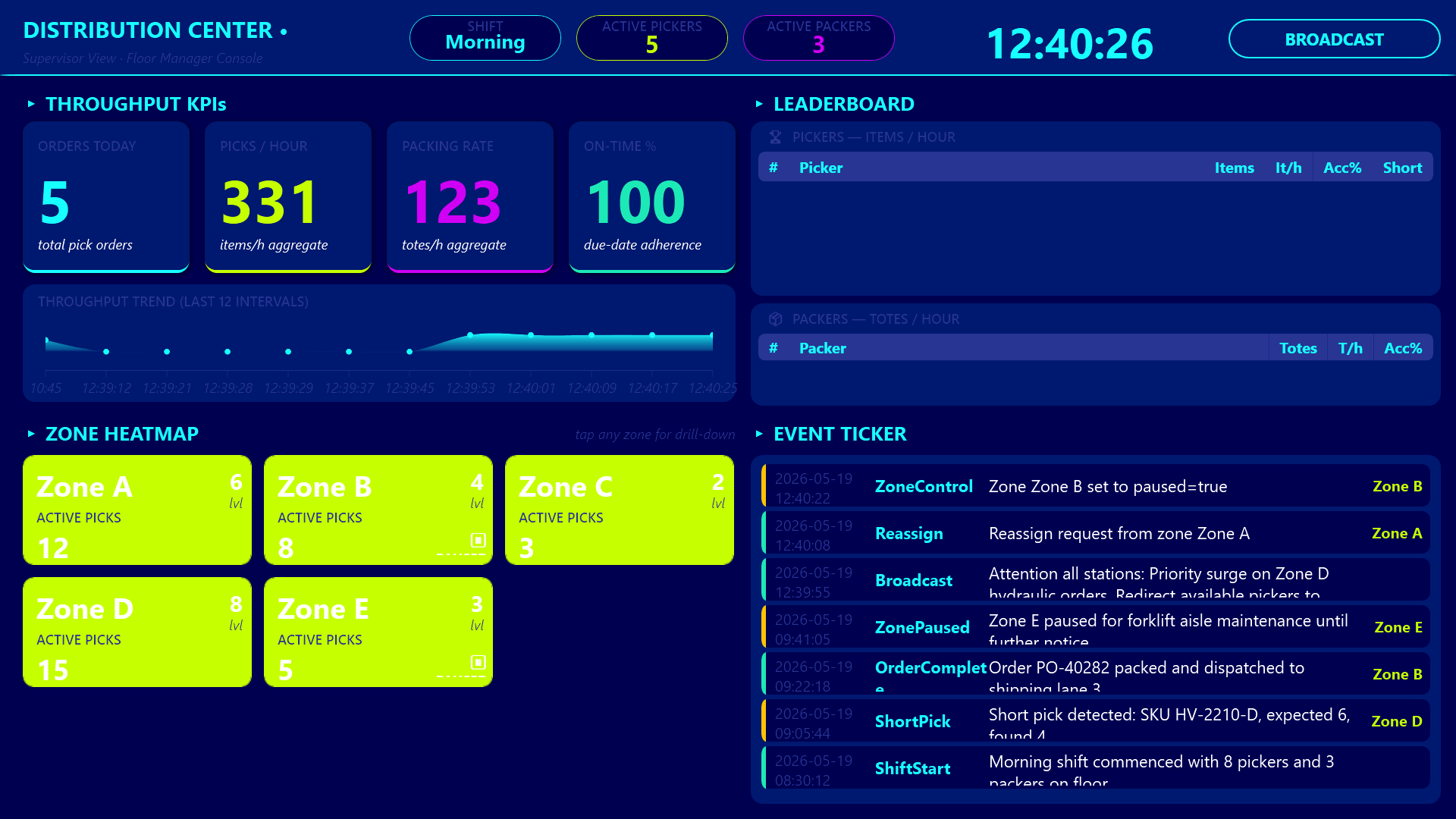
Task: Click the pickers trophy icon
Action: [775, 137]
